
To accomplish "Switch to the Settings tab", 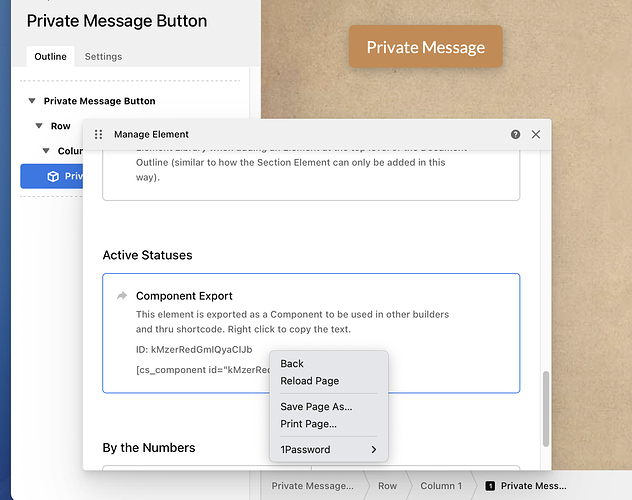I will point(102,57).
